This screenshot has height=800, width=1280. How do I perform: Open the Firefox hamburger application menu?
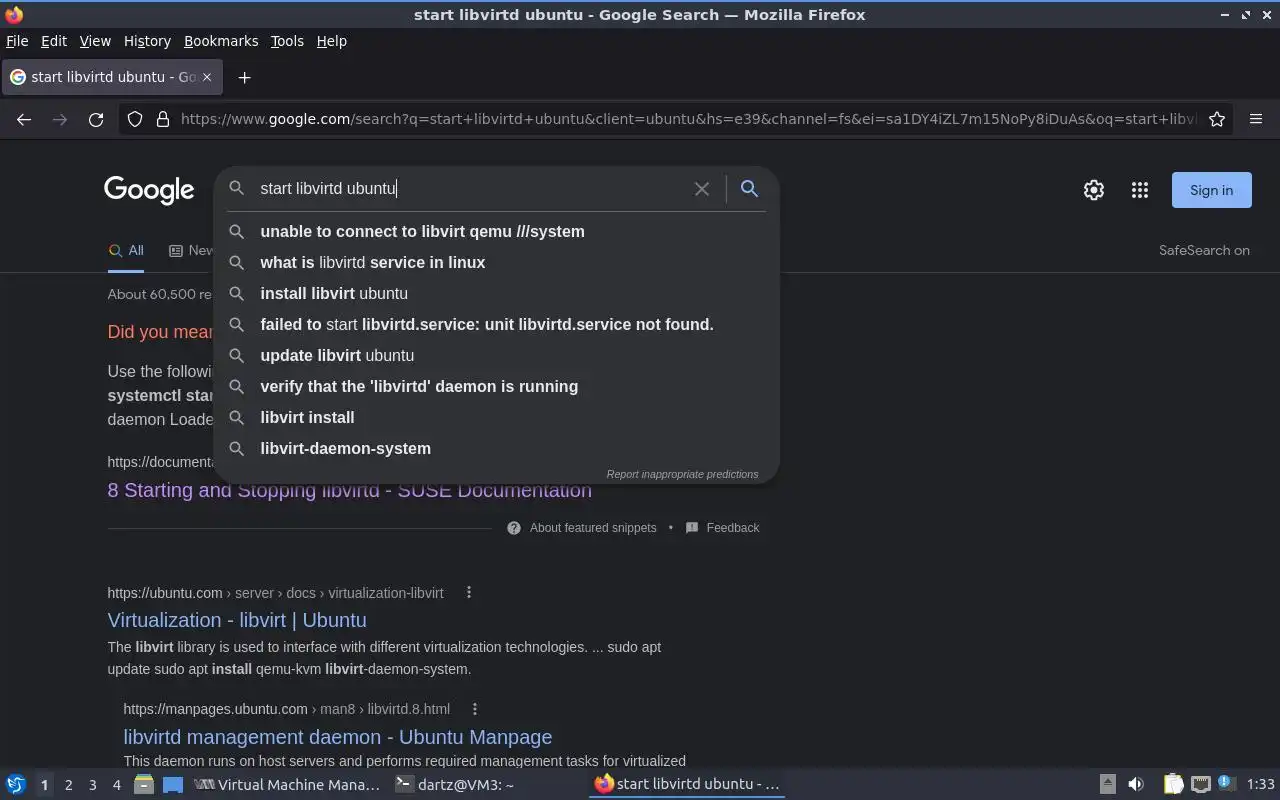pos(1256,119)
